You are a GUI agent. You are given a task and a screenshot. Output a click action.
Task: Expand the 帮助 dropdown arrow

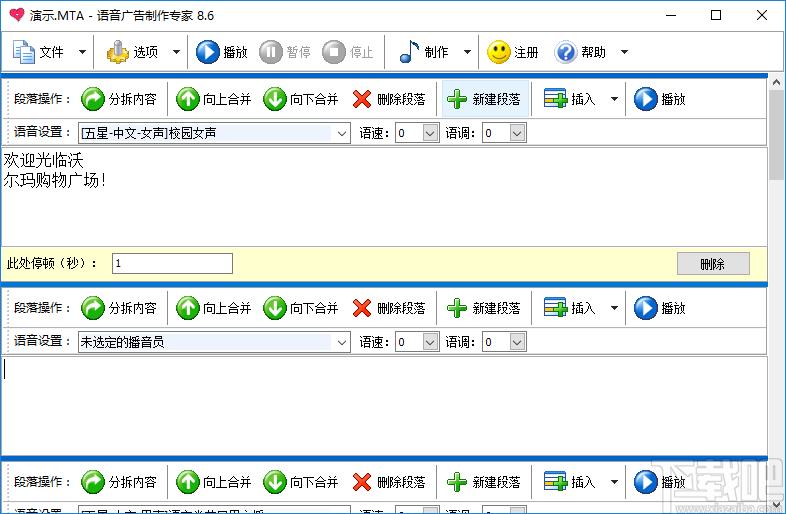coord(624,52)
